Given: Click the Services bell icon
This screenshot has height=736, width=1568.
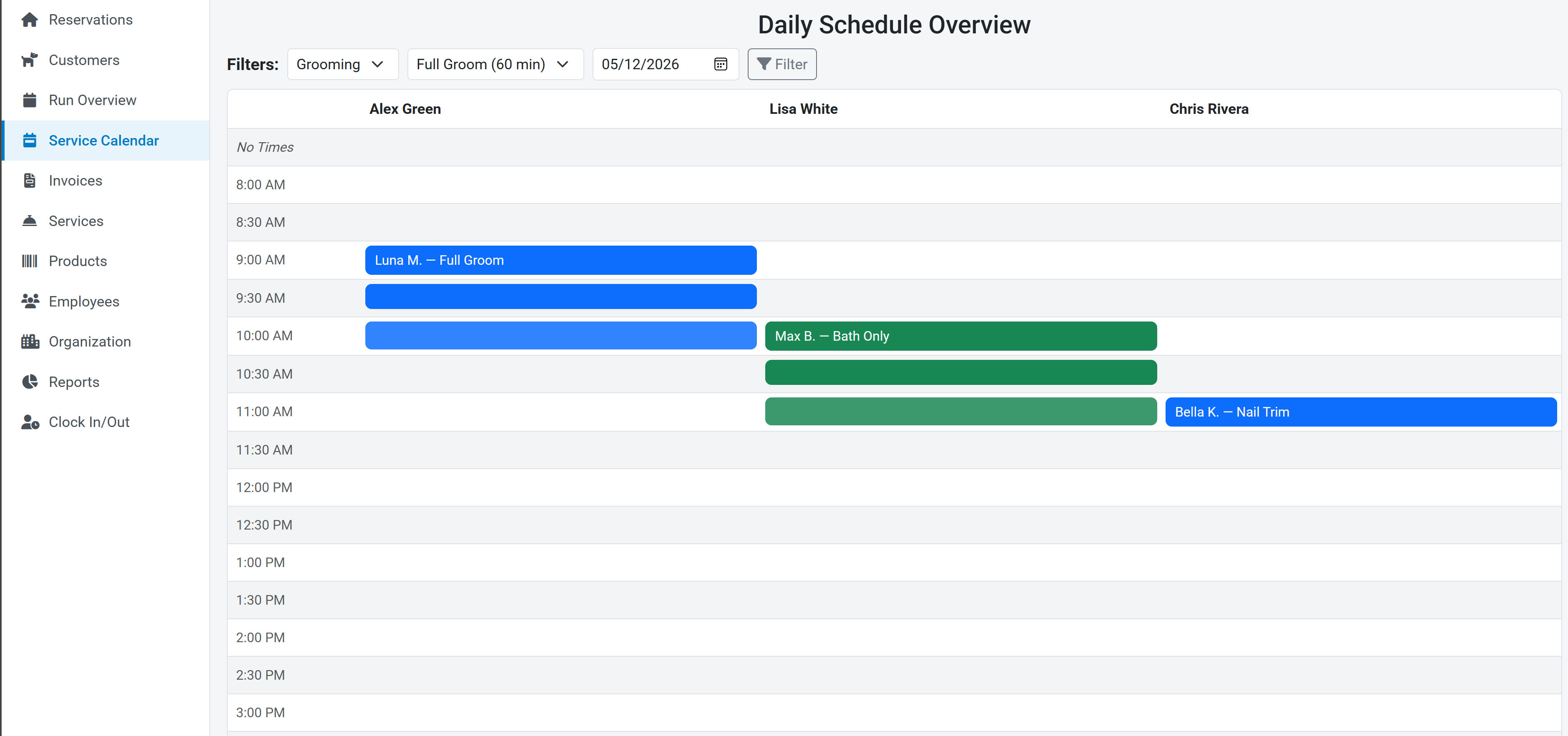Looking at the screenshot, I should (29, 221).
